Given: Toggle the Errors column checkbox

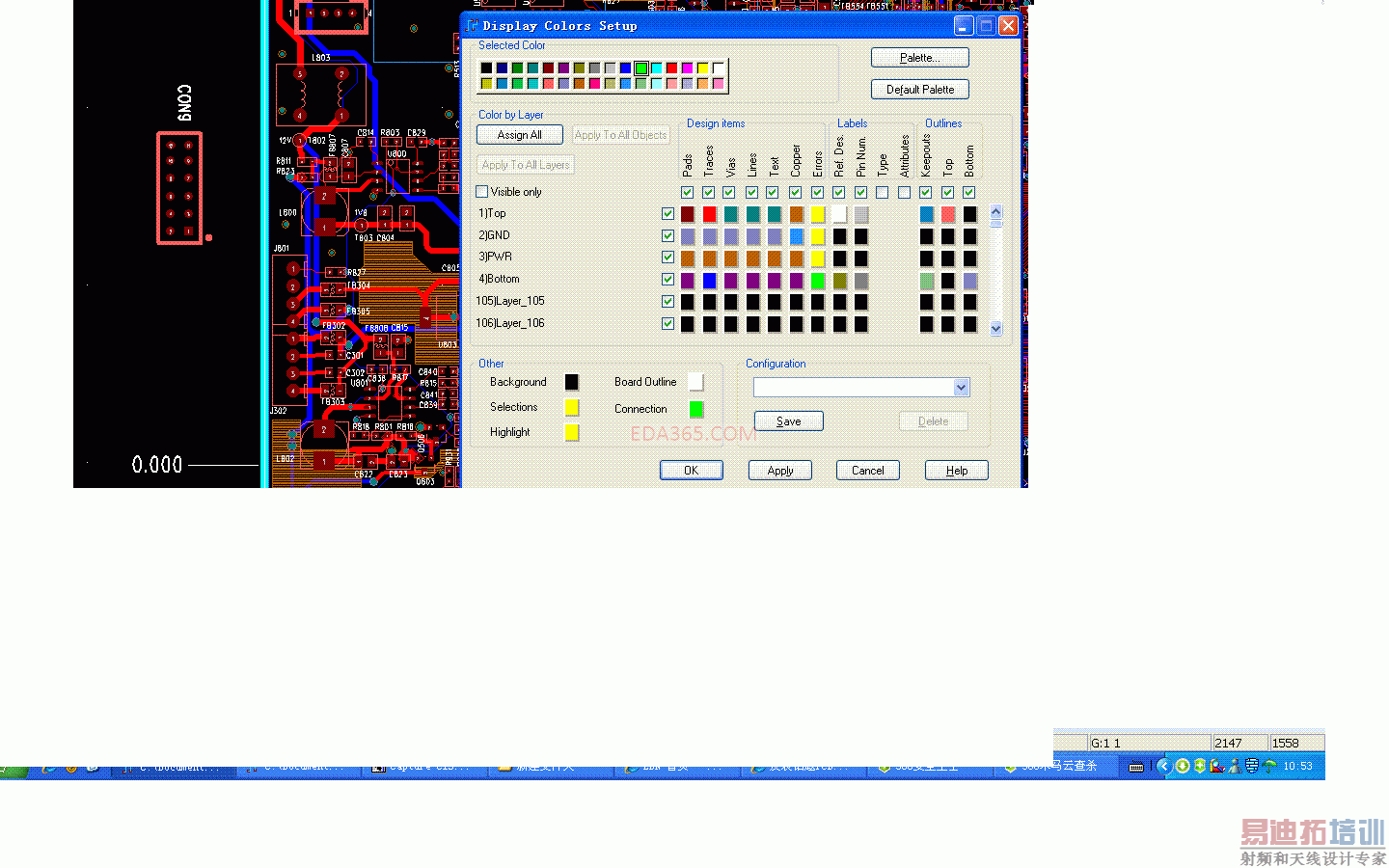Looking at the screenshot, I should (818, 193).
